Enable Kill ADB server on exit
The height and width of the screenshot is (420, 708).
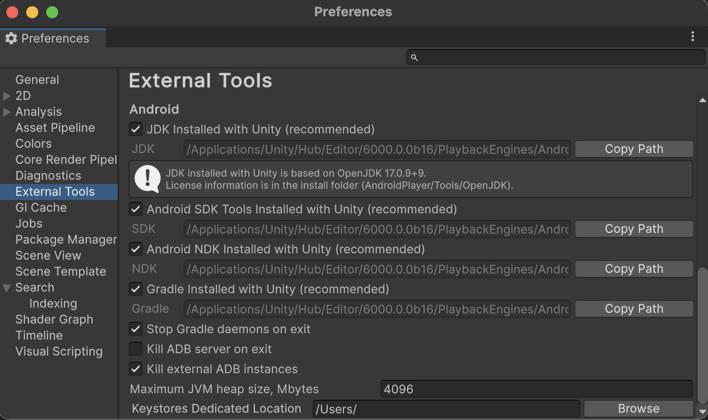[136, 349]
